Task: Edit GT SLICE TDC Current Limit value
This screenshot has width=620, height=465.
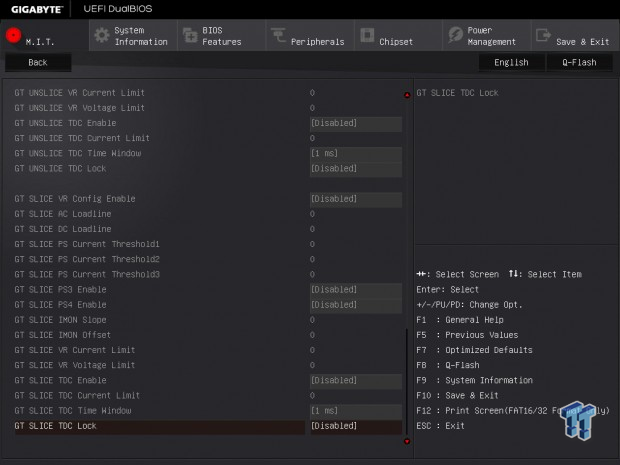Action: 312,396
